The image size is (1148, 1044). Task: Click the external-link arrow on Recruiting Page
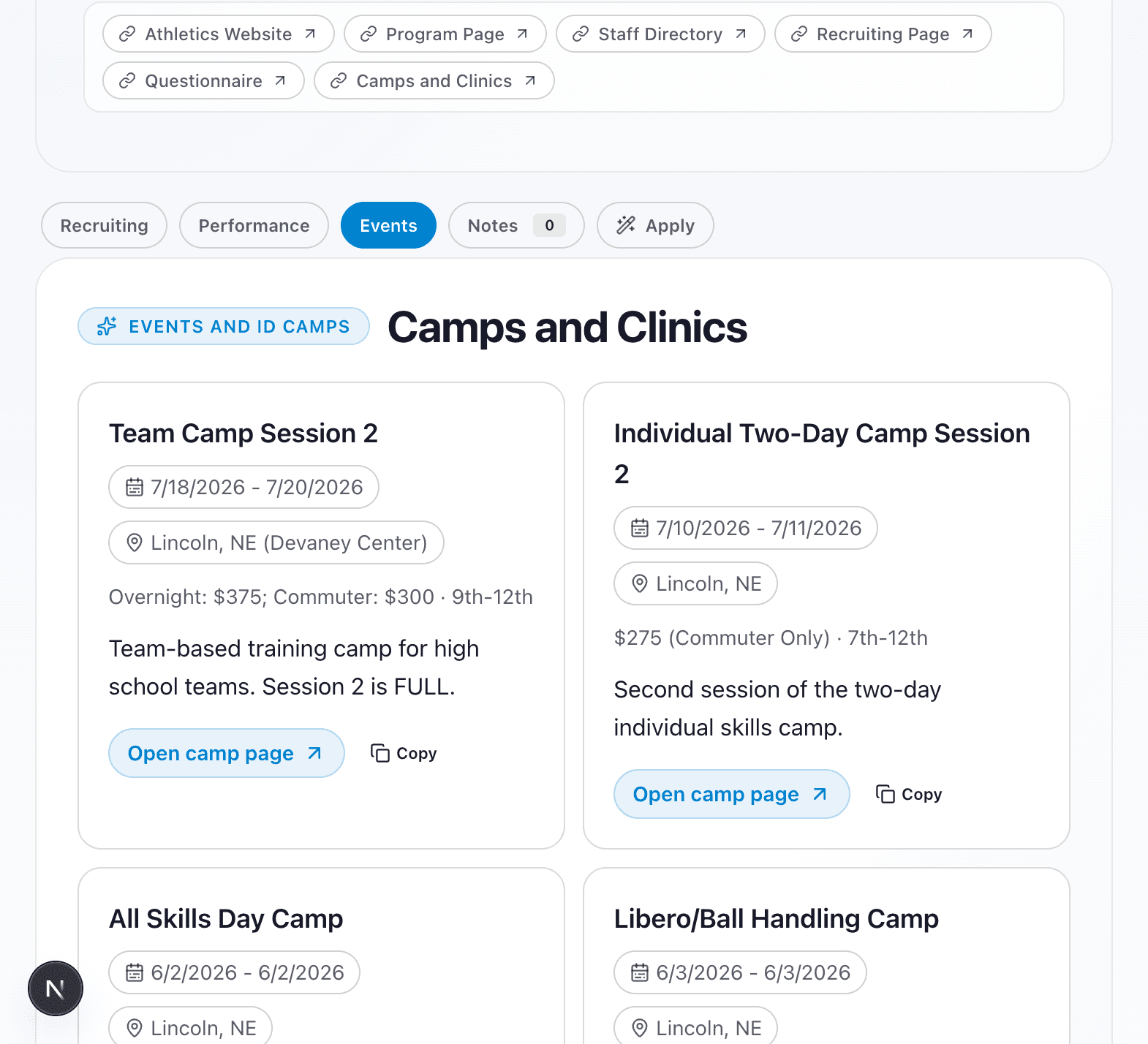pos(968,32)
